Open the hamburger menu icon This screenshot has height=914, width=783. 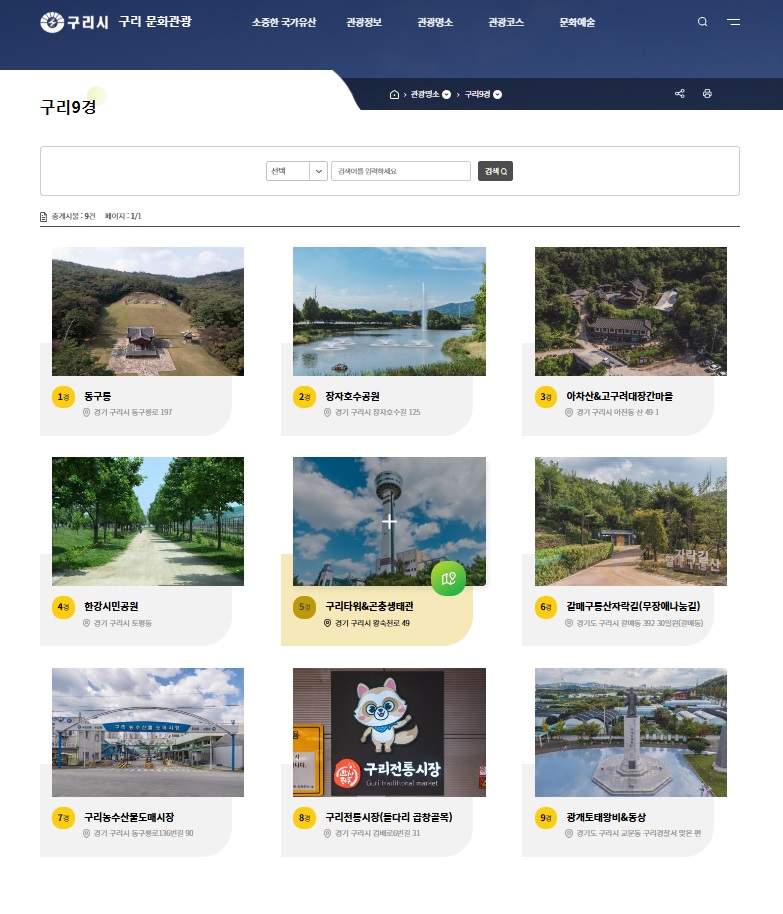734,22
